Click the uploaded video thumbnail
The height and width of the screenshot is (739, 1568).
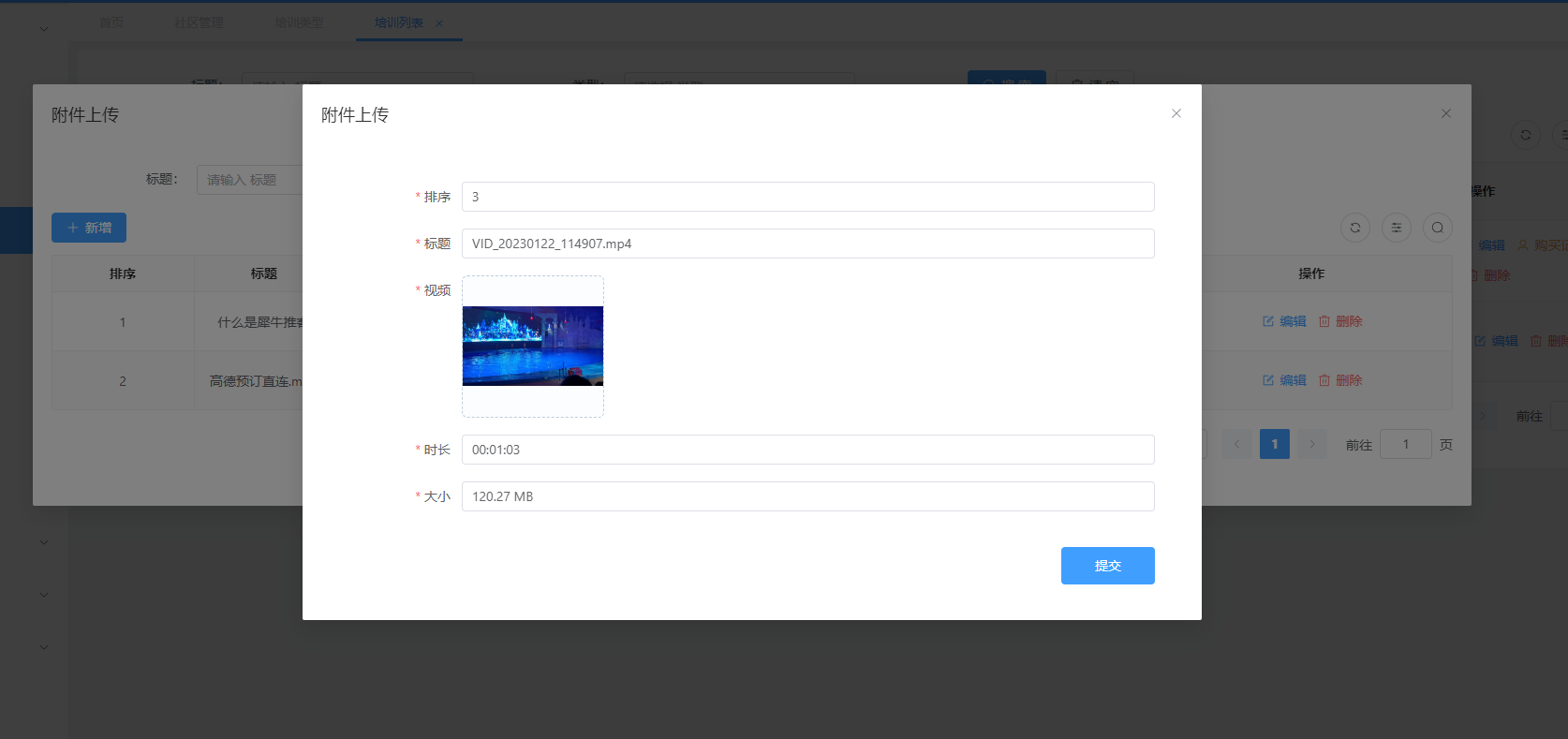(533, 346)
